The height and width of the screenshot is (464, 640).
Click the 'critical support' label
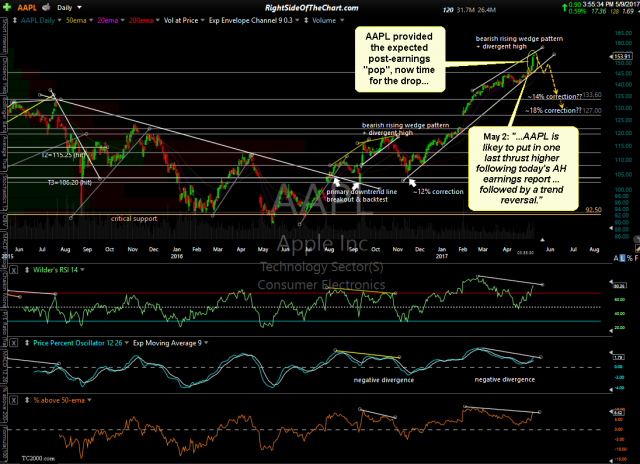[134, 219]
